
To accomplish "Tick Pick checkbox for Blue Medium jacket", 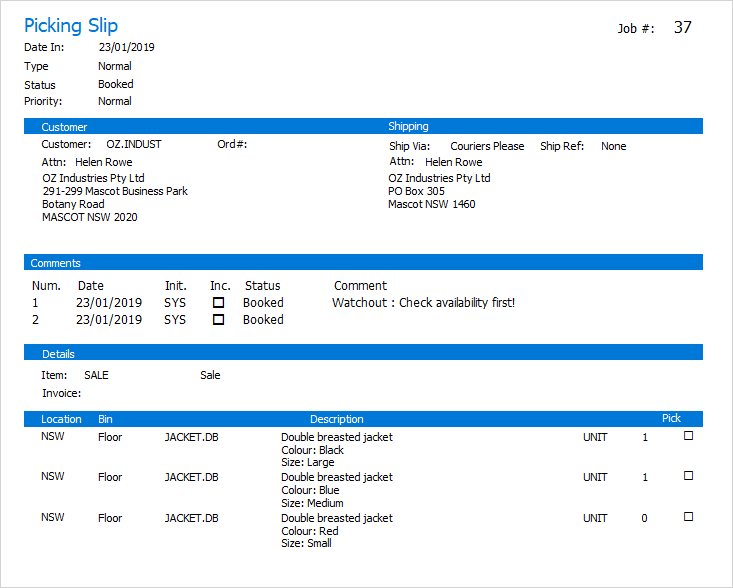I will coord(688,476).
